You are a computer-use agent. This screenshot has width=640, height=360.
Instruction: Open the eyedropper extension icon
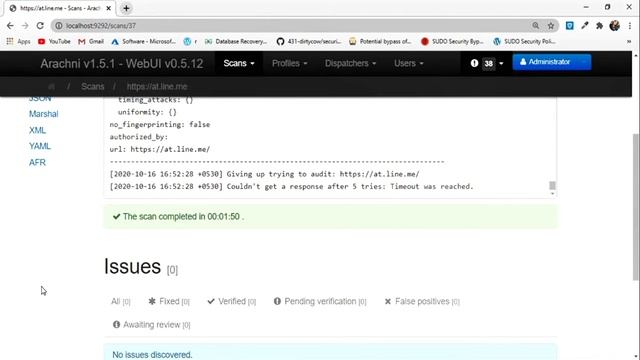click(x=584, y=26)
